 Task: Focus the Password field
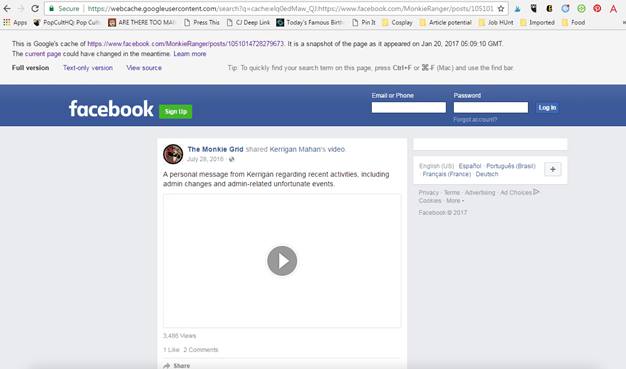click(x=491, y=107)
